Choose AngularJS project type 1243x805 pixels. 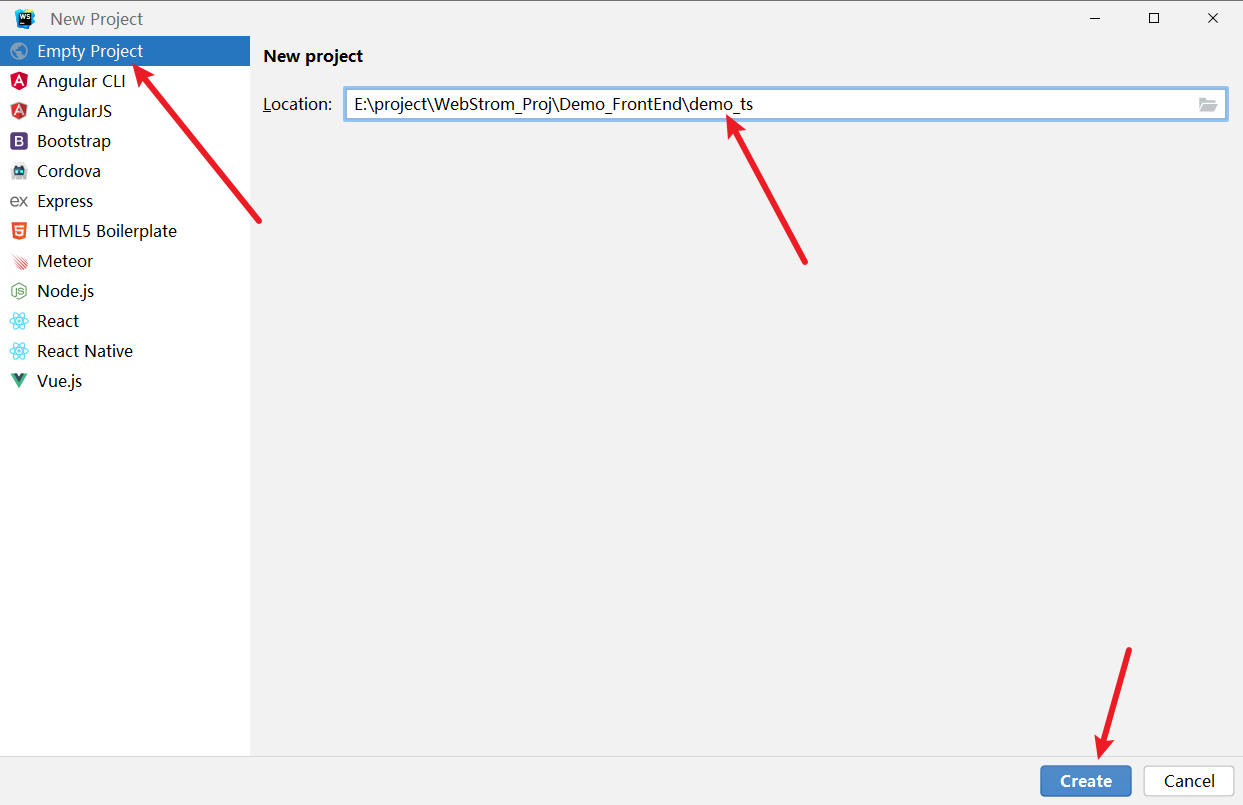click(125, 111)
